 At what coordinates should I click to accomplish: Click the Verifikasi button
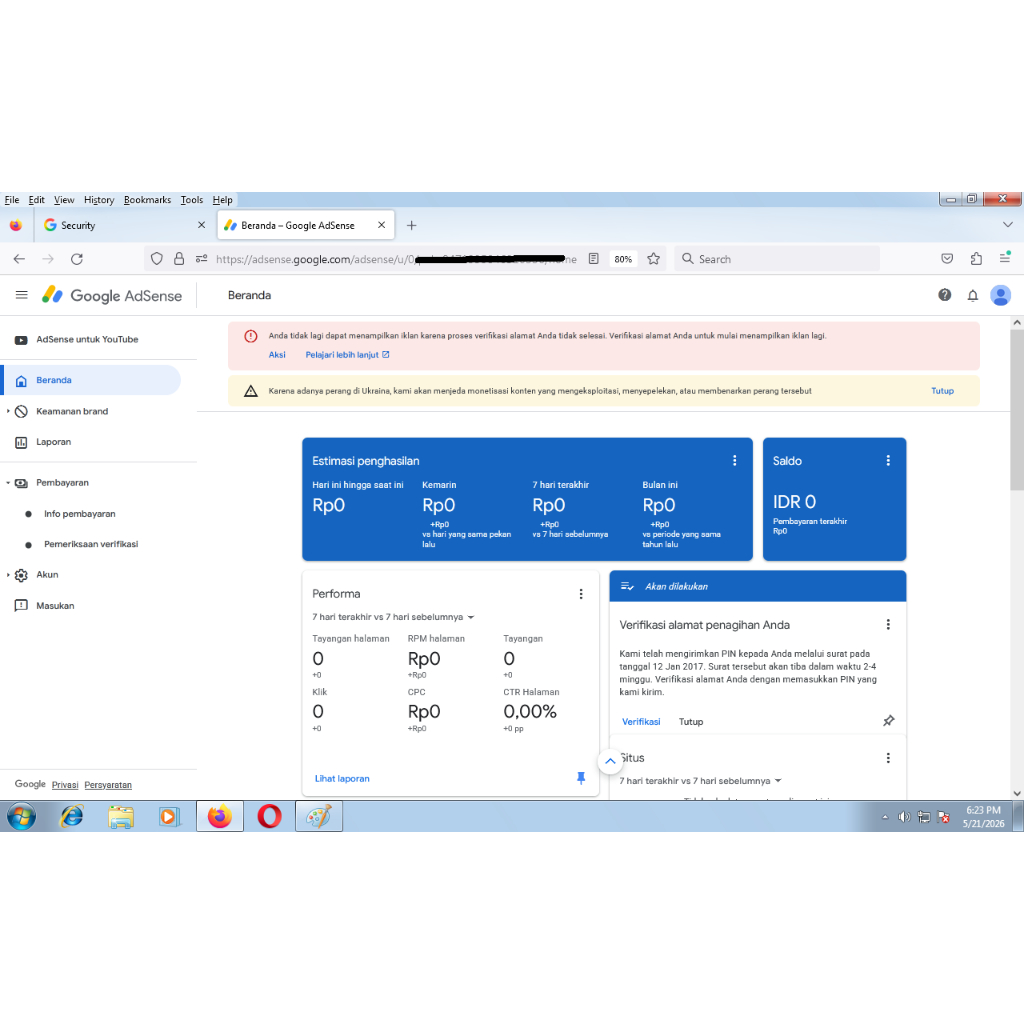pyautogui.click(x=641, y=722)
